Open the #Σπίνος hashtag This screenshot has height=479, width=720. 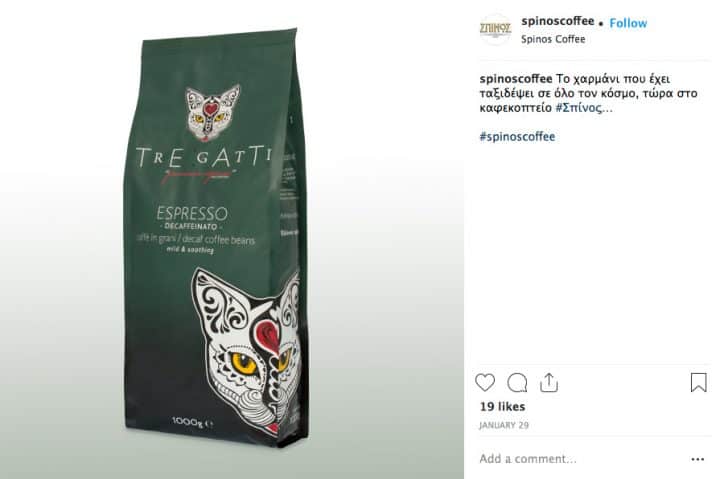578,108
